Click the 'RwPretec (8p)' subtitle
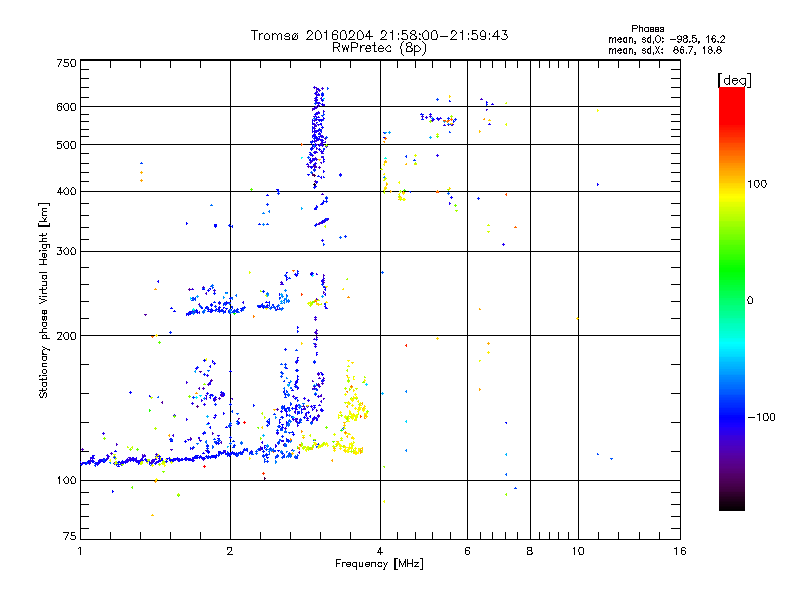This screenshot has width=800, height=600. coord(379,48)
